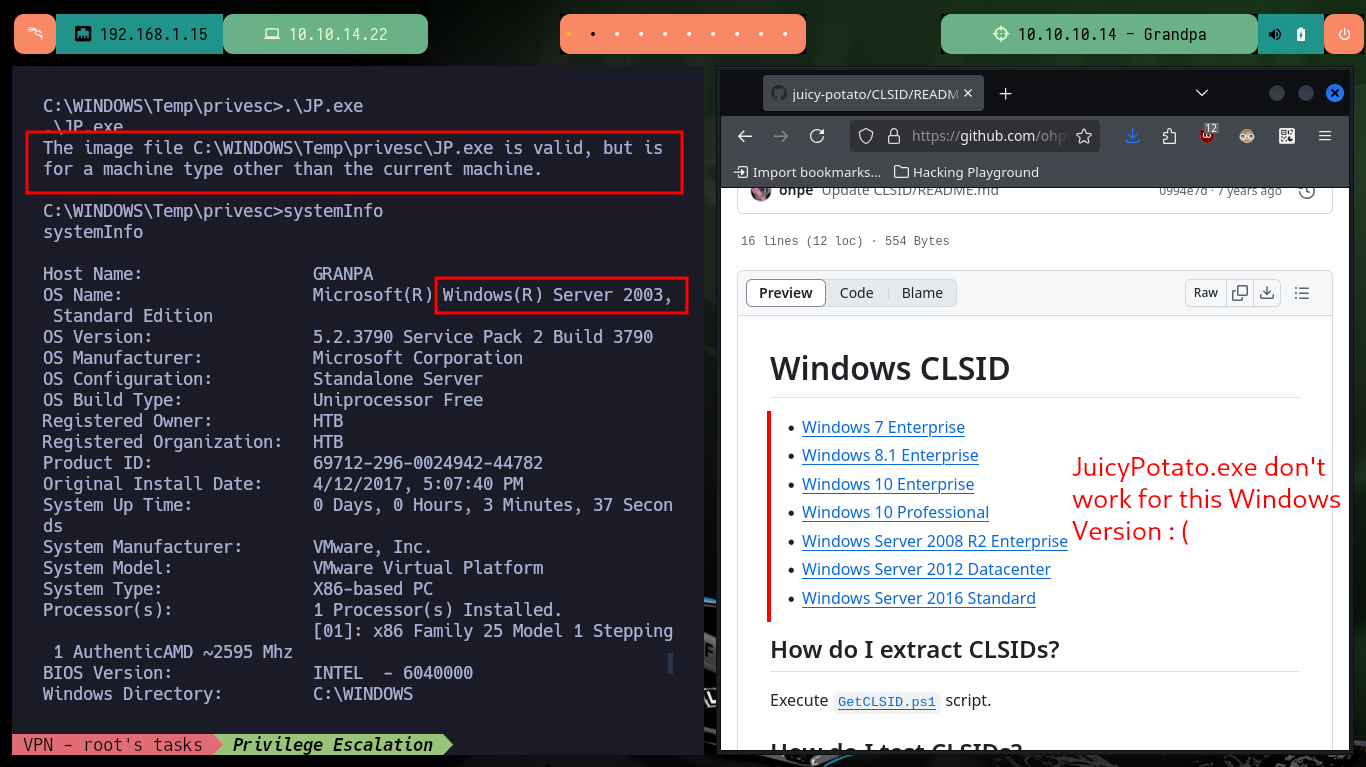Open the GetCLSID.ps1 script link
Image resolution: width=1366 pixels, height=767 pixels.
click(887, 701)
